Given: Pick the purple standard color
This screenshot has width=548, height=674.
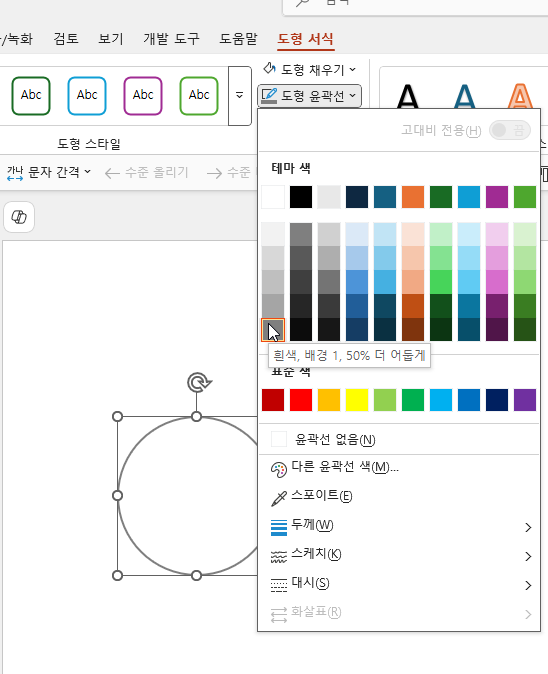Looking at the screenshot, I should pyautogui.click(x=525, y=400).
